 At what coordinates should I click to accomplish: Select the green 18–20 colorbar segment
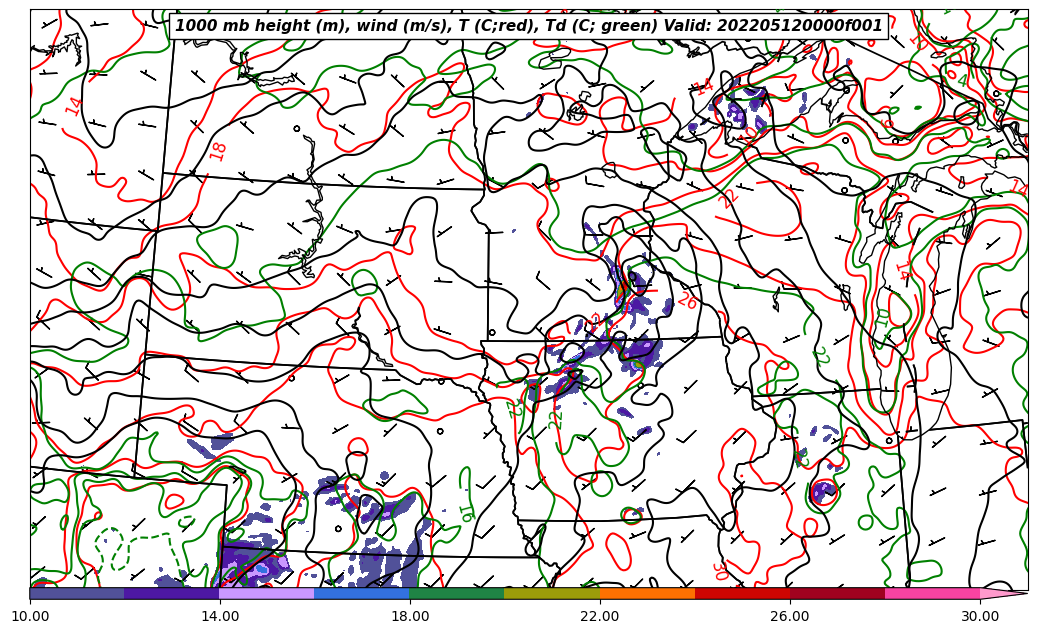click(x=457, y=593)
